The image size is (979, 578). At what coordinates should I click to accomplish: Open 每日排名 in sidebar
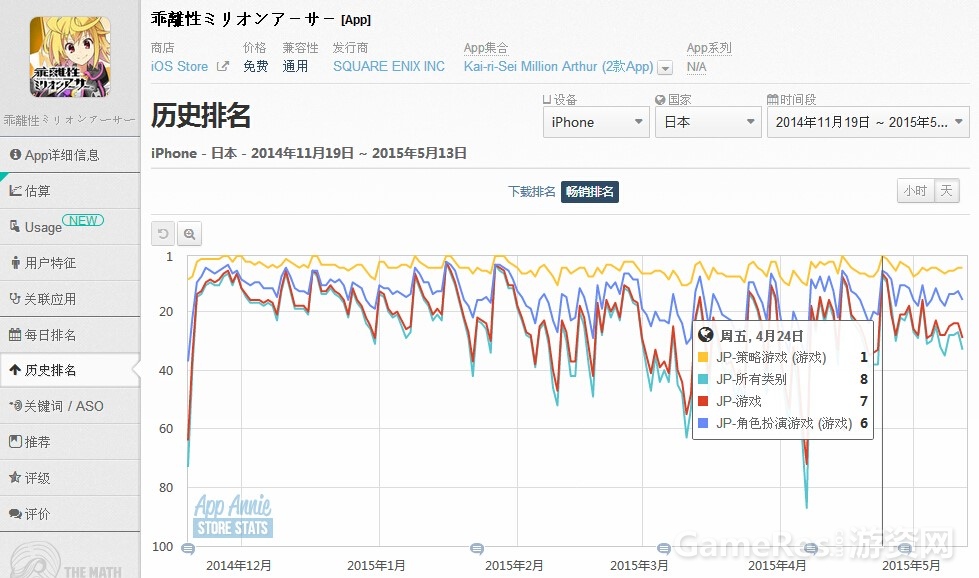pos(70,335)
